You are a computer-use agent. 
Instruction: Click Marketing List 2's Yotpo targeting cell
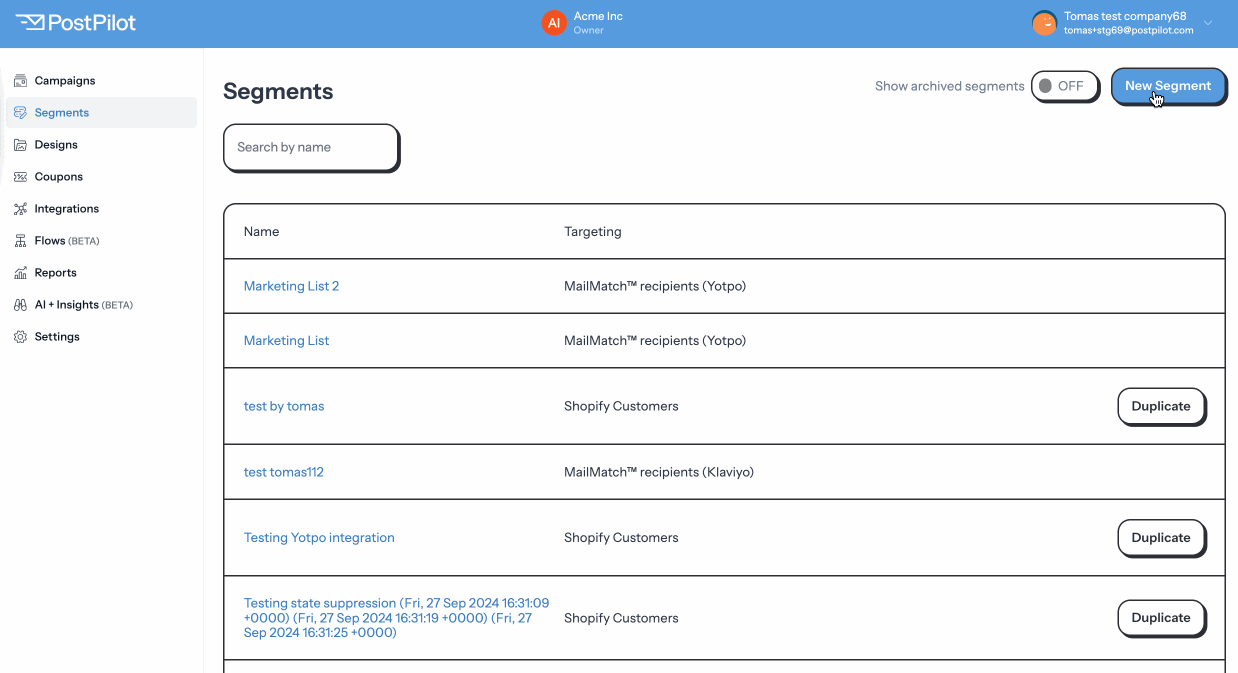click(x=655, y=286)
